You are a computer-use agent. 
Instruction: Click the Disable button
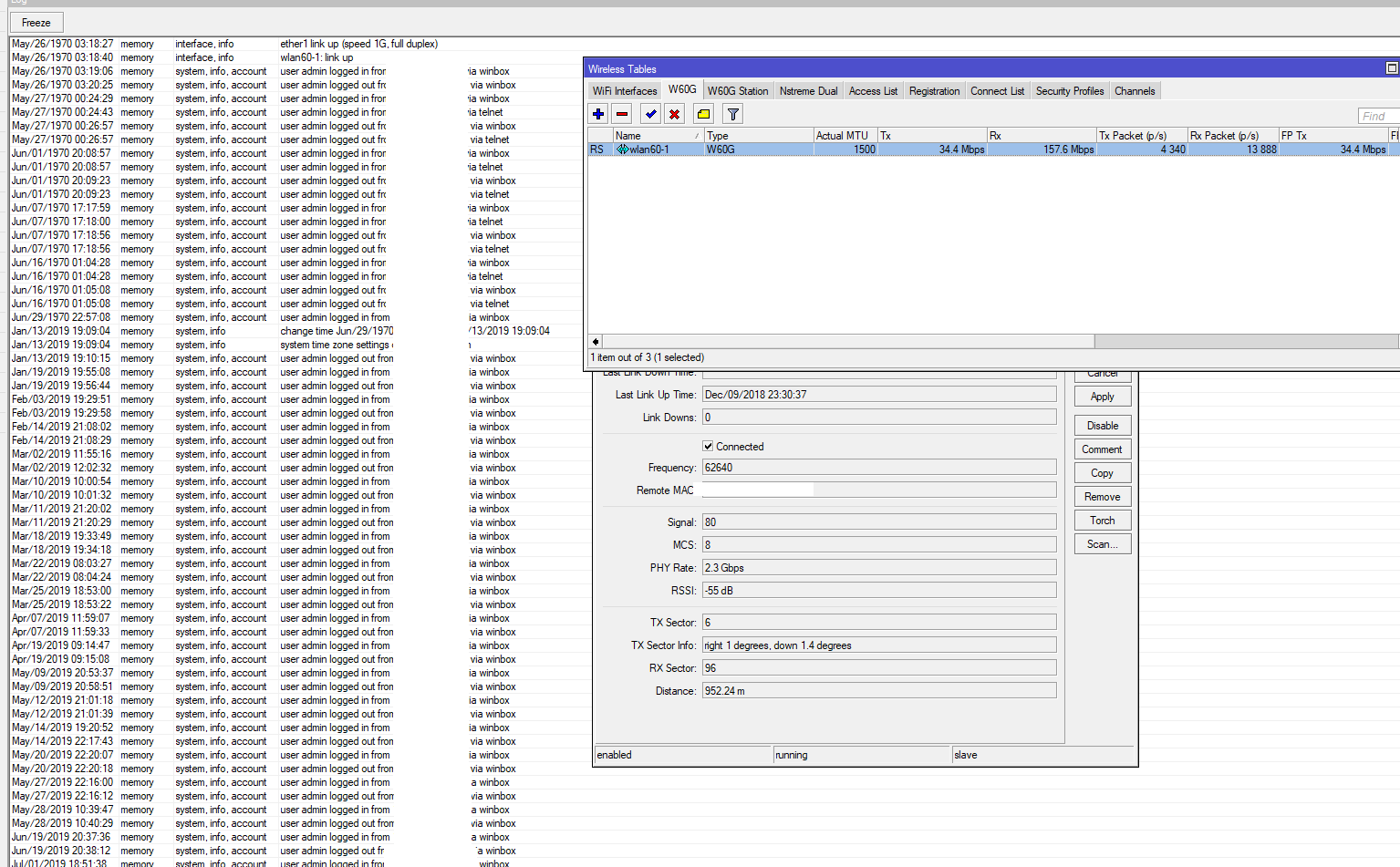click(x=1103, y=426)
